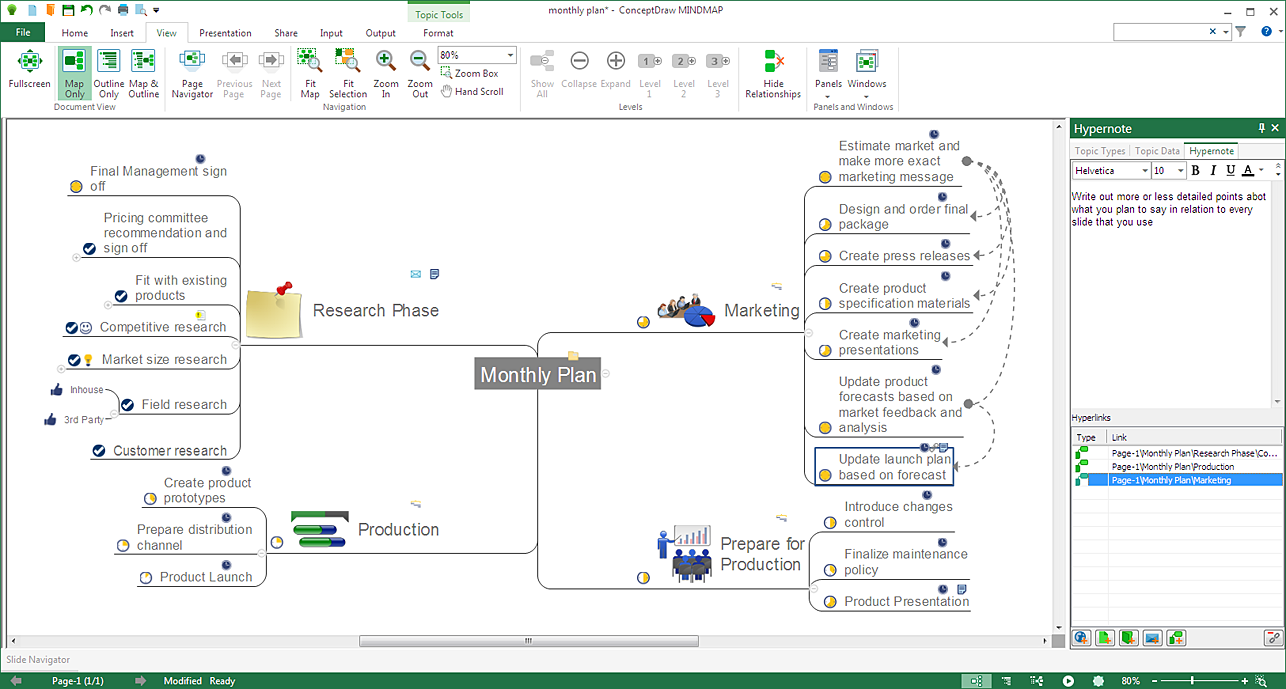
Task: Toggle checkmark on Competitive research topic
Action: 71,328
